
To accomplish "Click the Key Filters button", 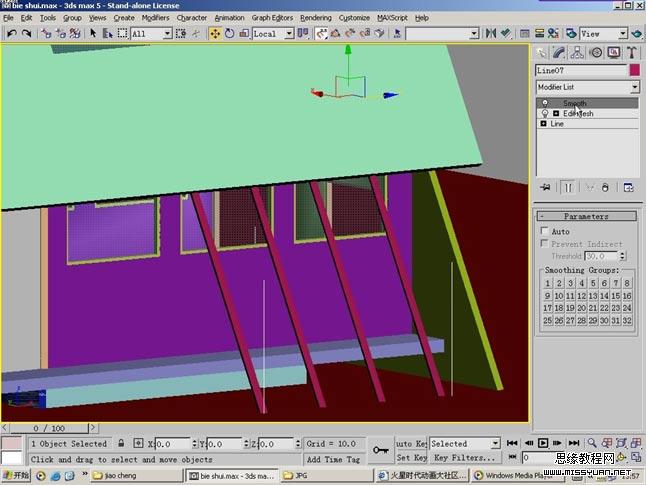I will point(465,457).
